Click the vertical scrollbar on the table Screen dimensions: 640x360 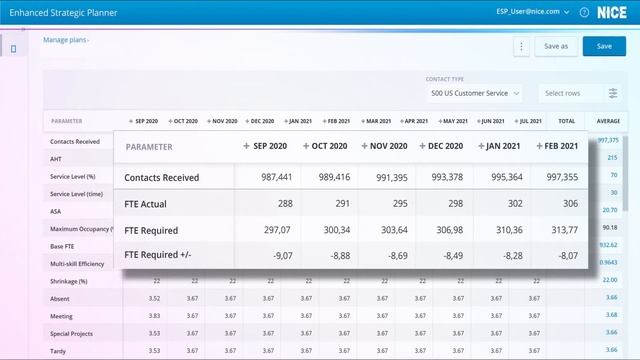625,173
